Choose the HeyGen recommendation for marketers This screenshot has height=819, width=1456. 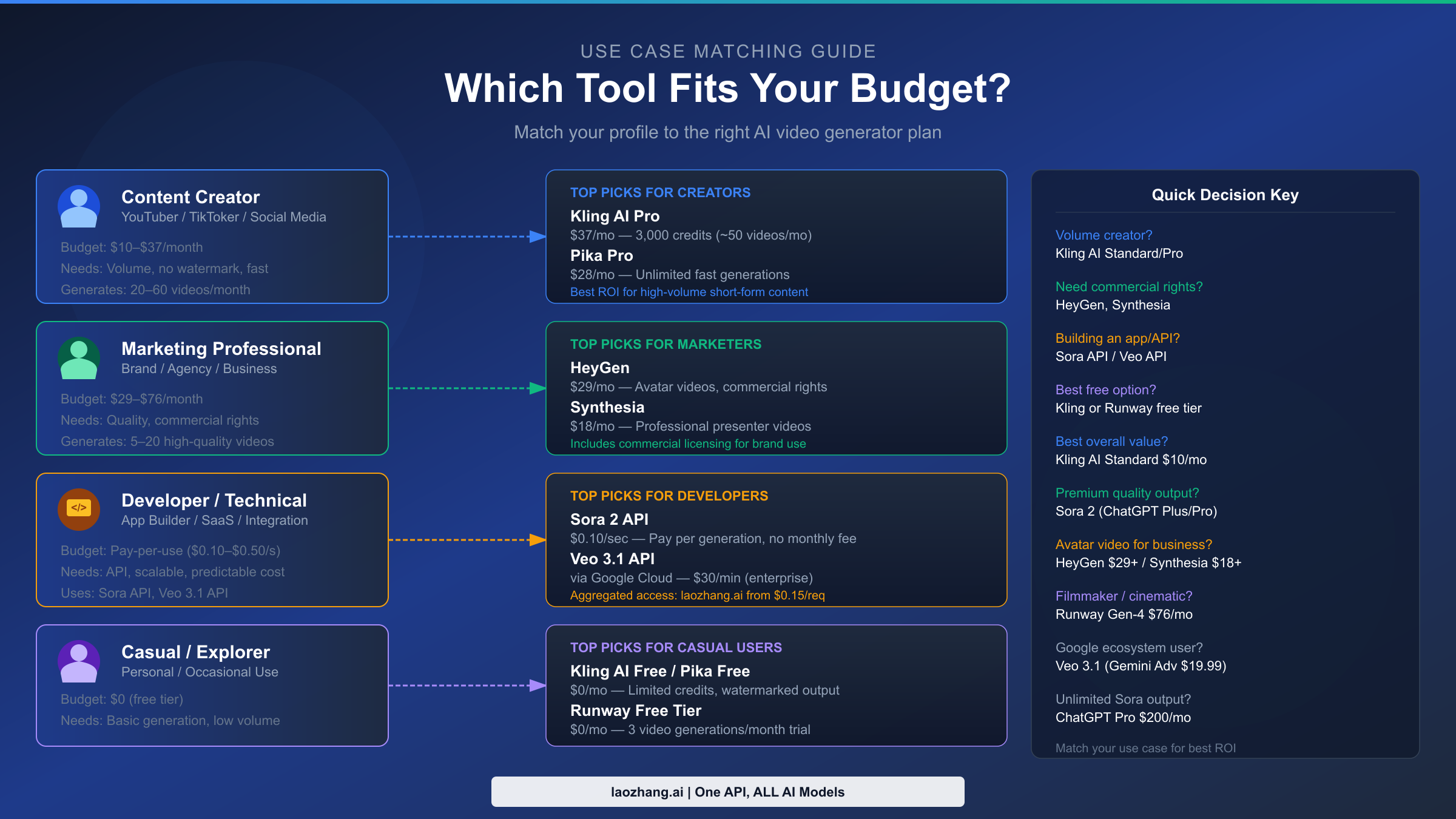(599, 368)
